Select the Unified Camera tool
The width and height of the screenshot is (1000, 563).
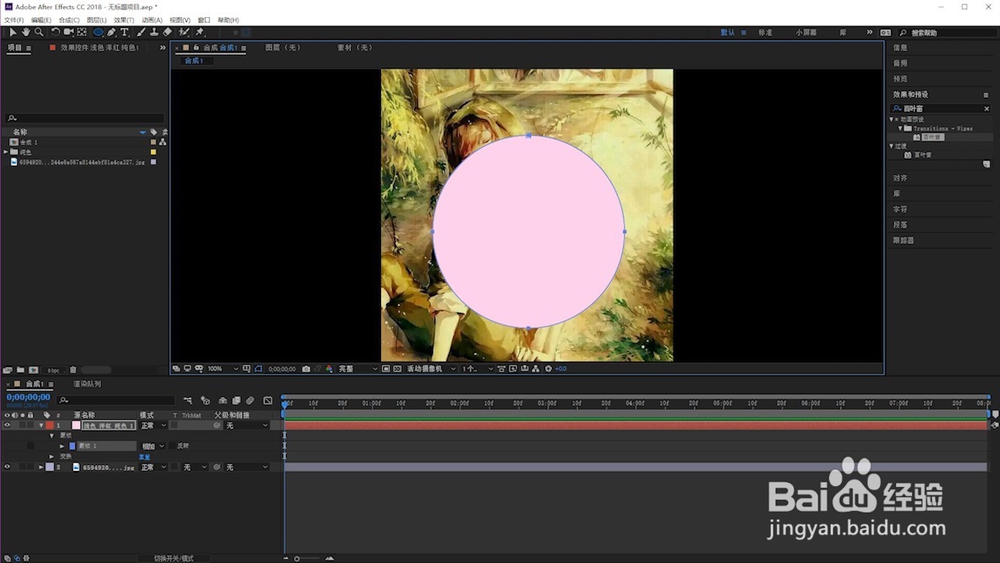[68, 32]
